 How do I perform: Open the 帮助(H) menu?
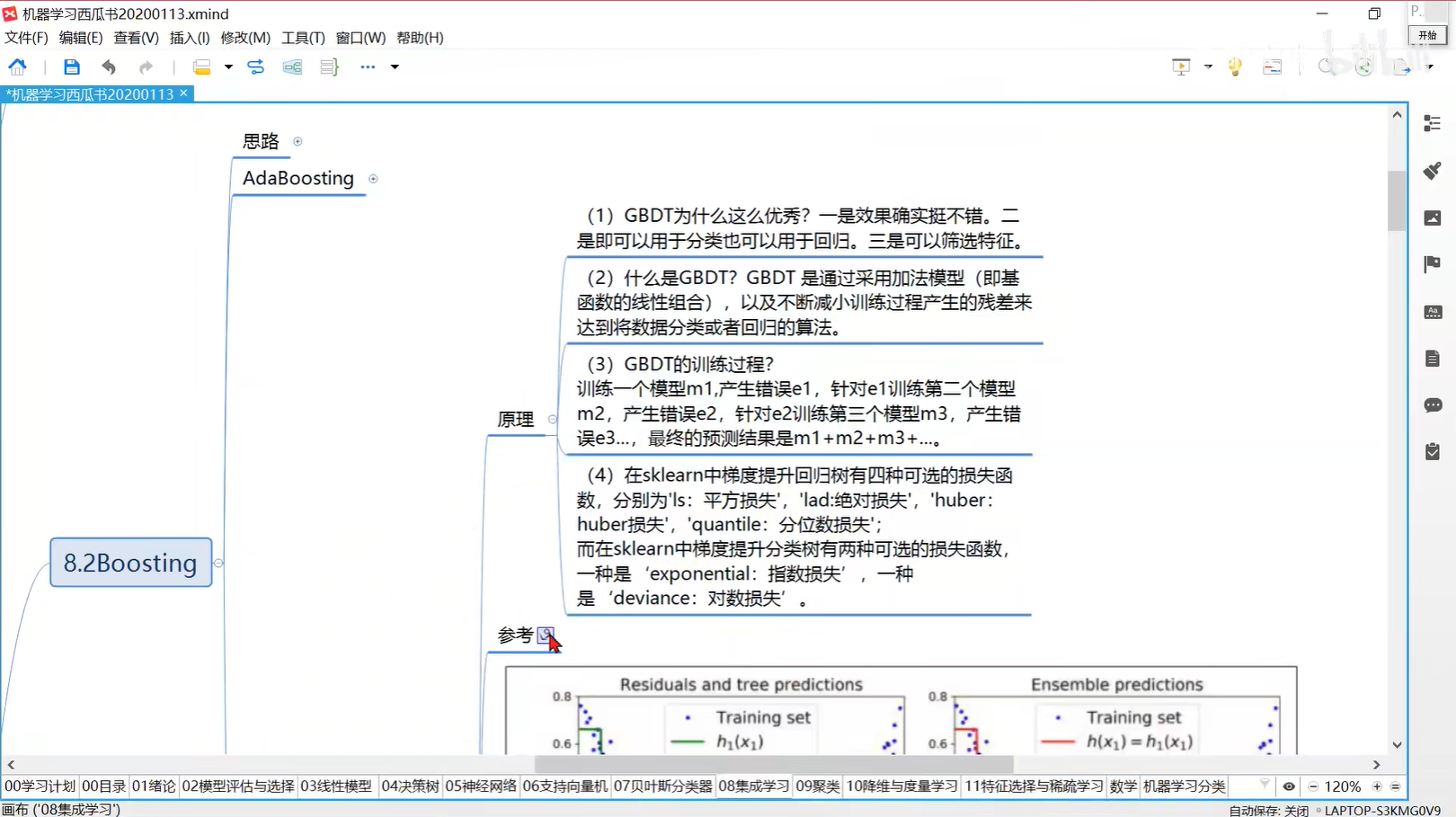click(x=420, y=38)
